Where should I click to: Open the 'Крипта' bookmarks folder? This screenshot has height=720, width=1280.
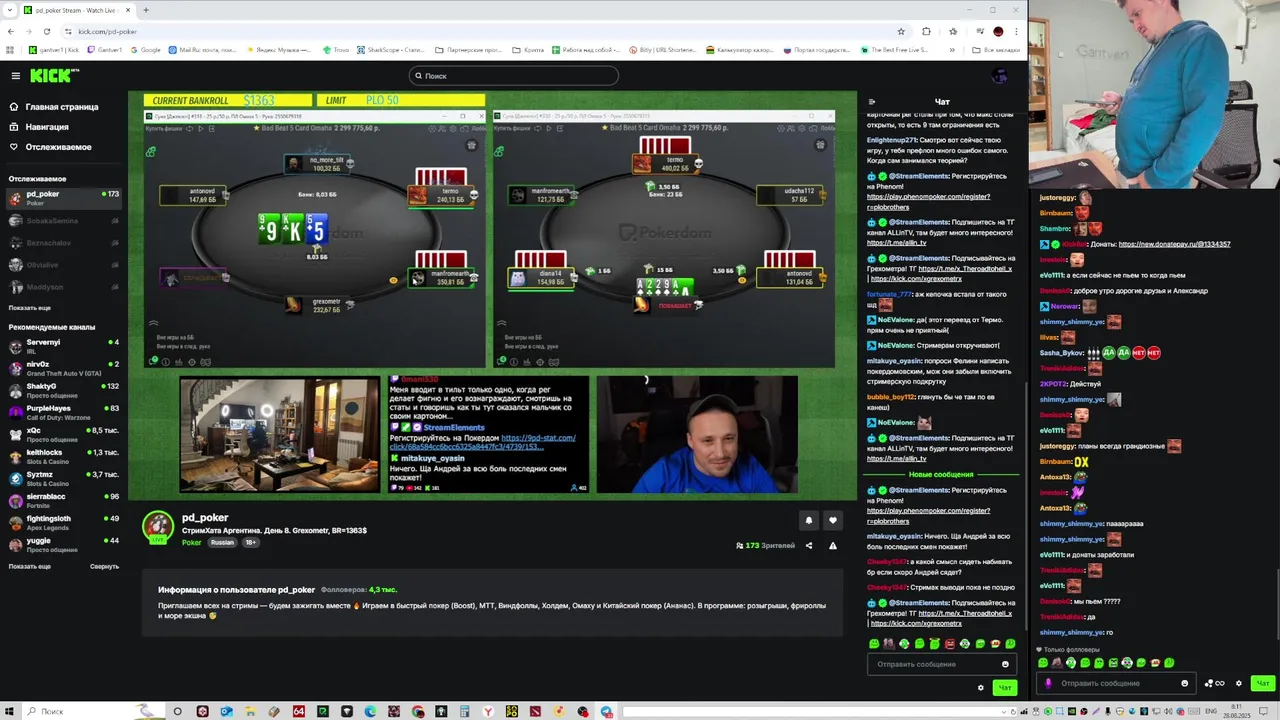tap(528, 50)
